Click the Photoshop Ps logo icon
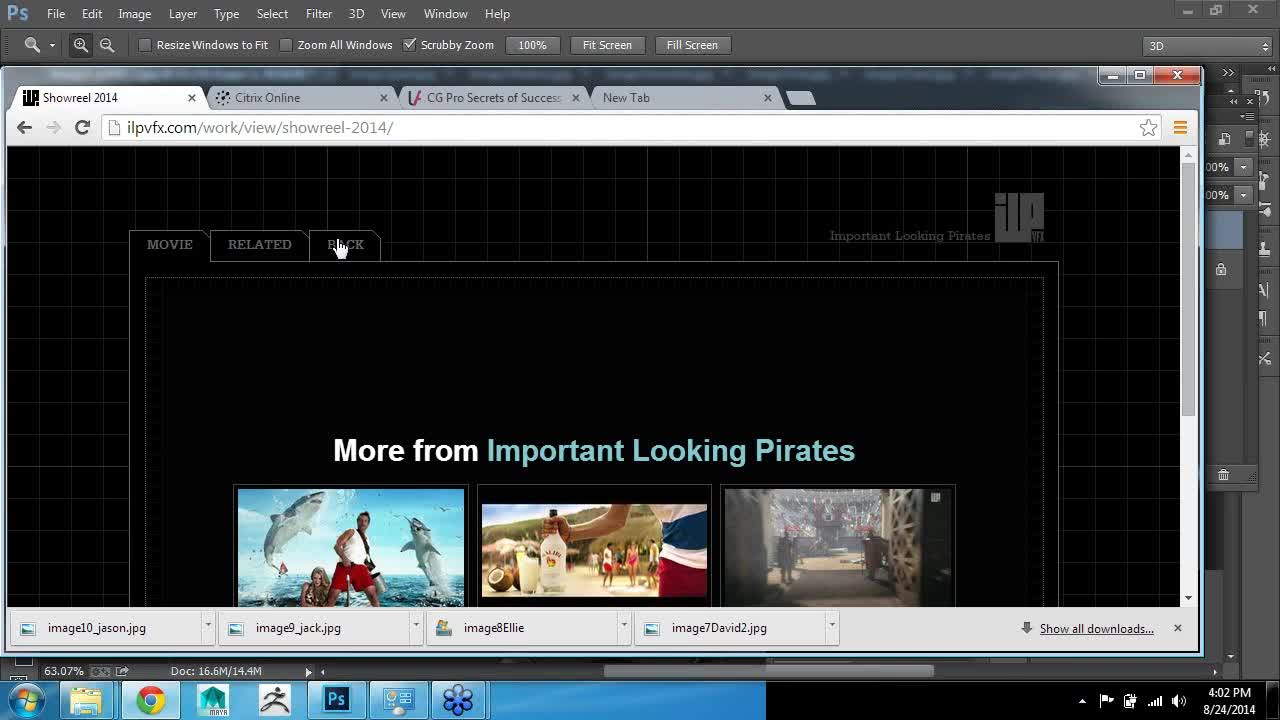 [x=18, y=13]
